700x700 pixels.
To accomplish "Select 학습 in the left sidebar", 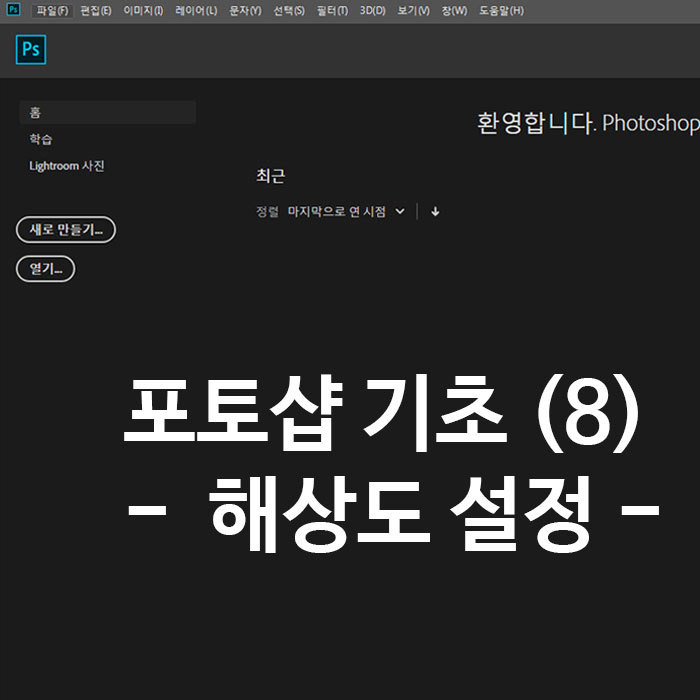I will point(41,139).
